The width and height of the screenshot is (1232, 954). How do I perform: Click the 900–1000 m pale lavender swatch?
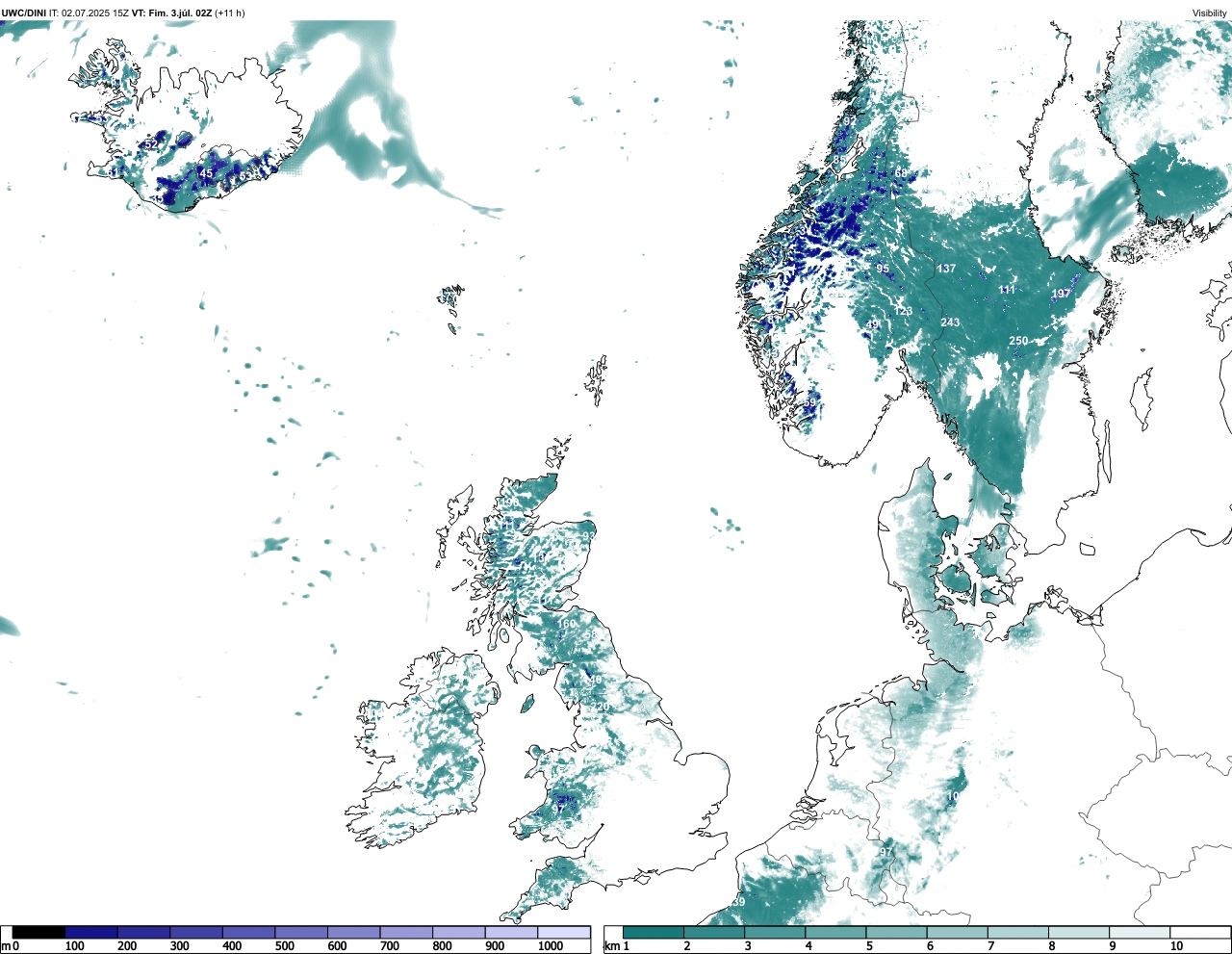511,932
